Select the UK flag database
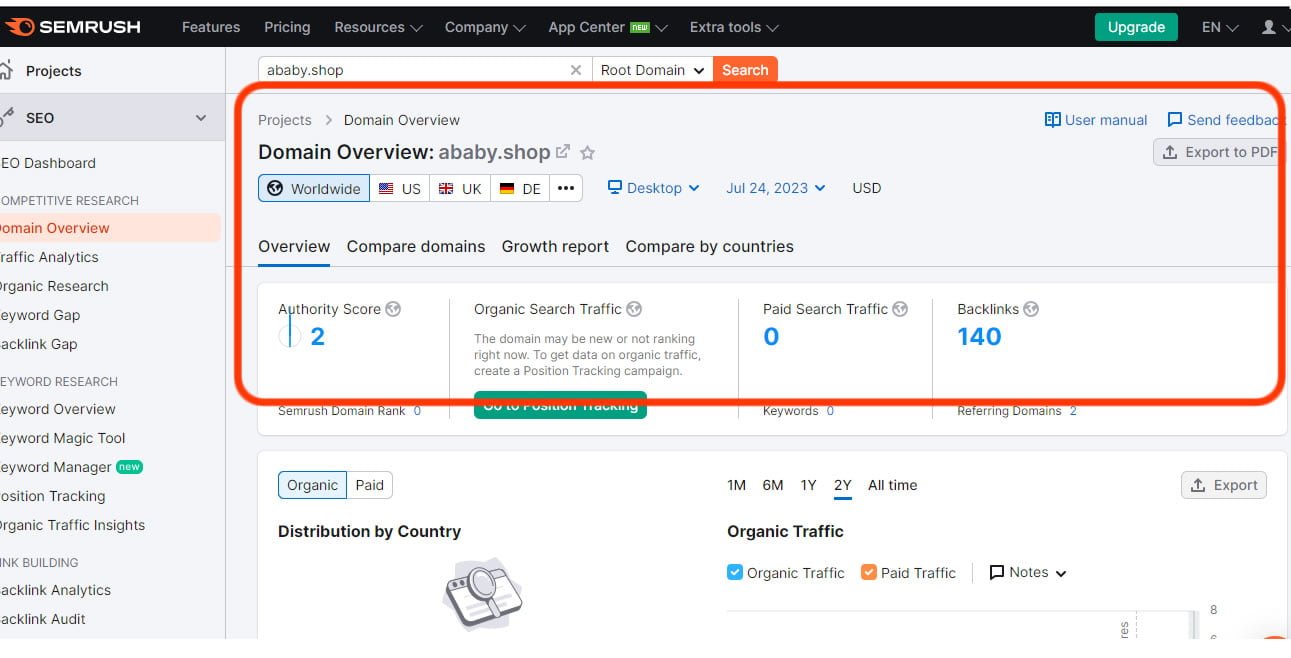1291x658 pixels. click(x=460, y=188)
